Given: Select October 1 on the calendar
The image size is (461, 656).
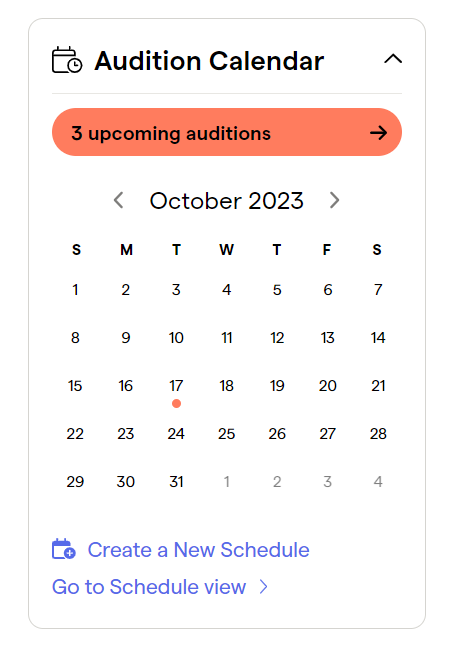Looking at the screenshot, I should tap(75, 290).
